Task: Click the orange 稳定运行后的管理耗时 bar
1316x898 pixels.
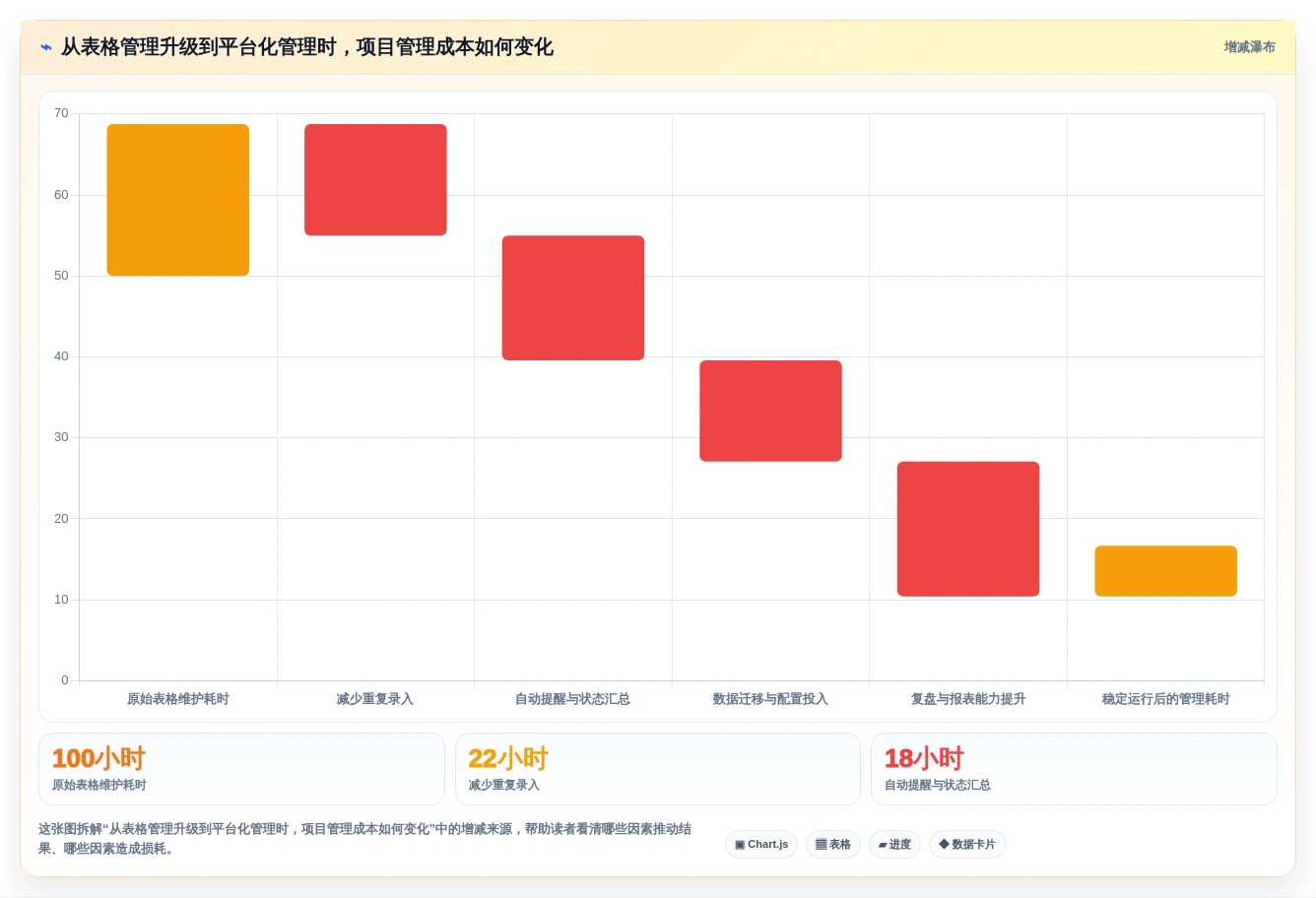Action: [1165, 571]
